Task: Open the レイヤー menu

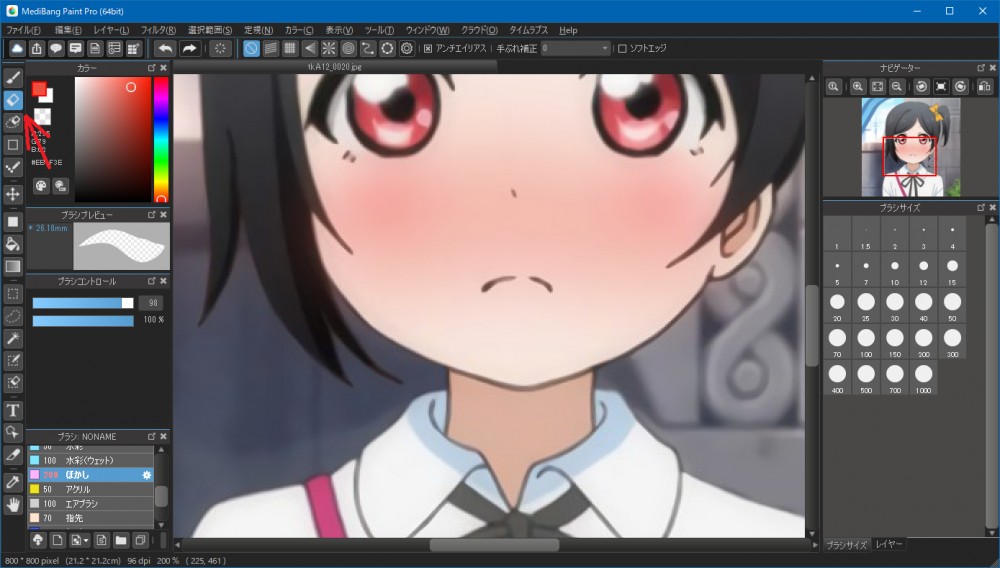Action: pos(111,30)
